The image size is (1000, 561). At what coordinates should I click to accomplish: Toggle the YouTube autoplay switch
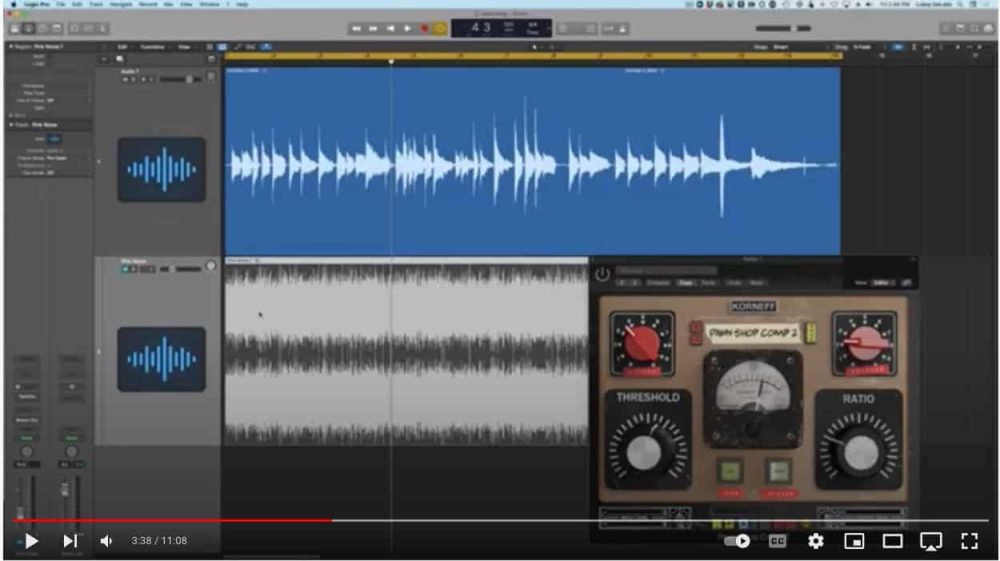pyautogui.click(x=737, y=541)
